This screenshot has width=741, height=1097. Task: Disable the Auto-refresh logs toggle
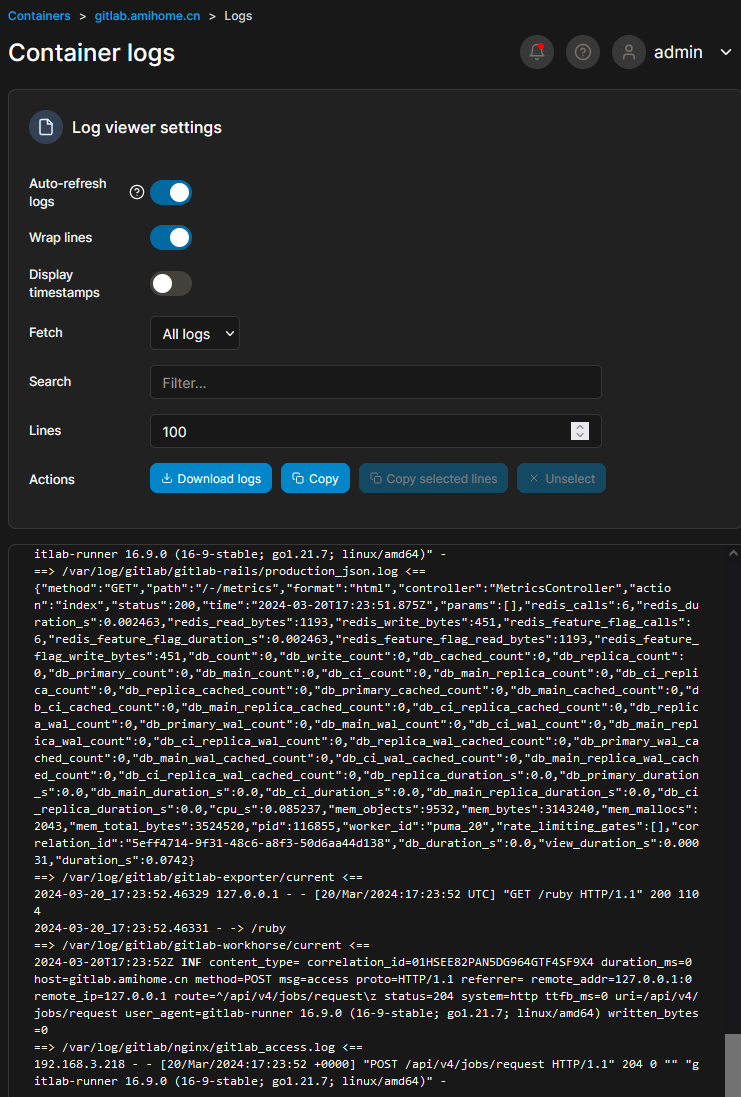coord(171,192)
